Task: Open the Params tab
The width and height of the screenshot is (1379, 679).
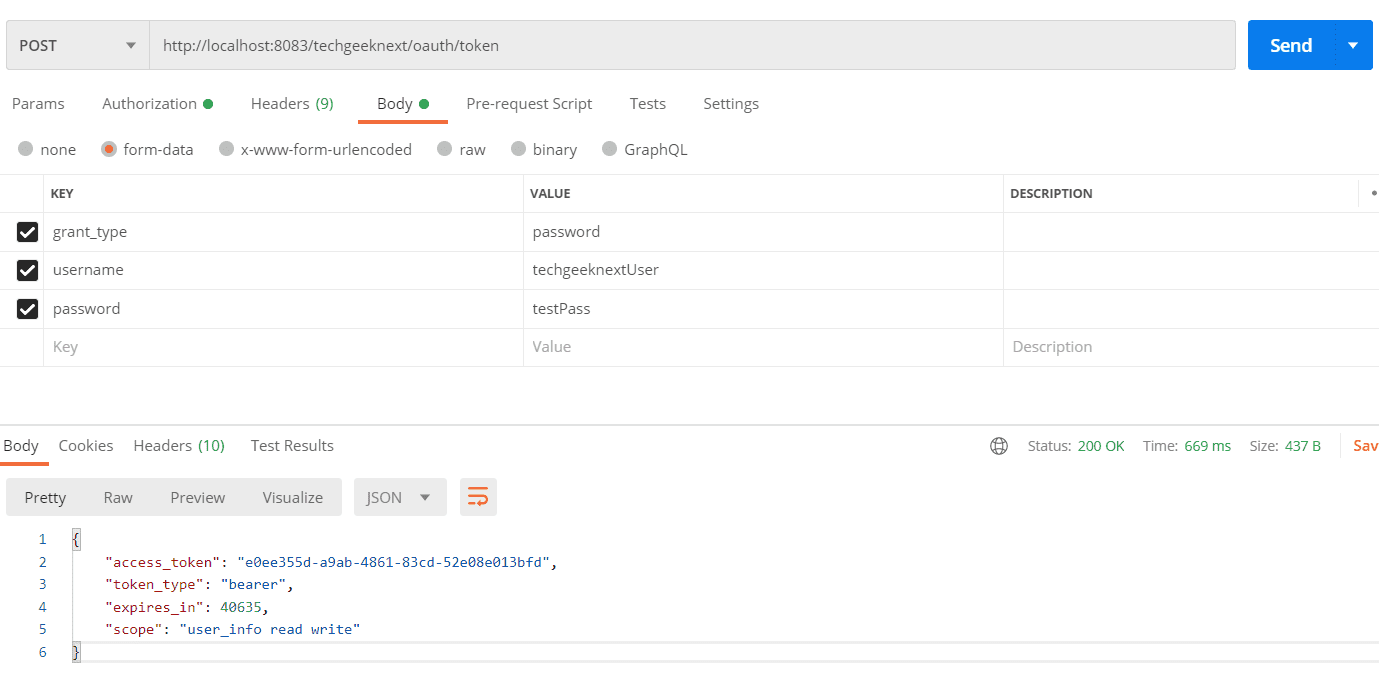Action: 38,104
